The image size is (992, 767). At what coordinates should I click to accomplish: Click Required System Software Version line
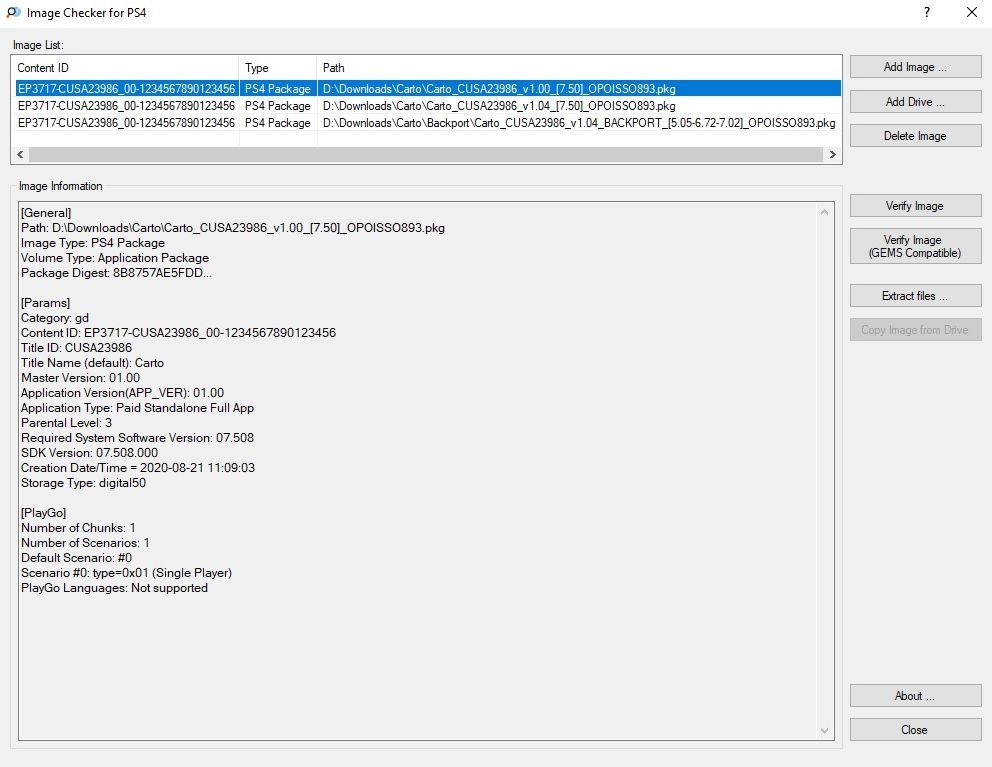[137, 437]
